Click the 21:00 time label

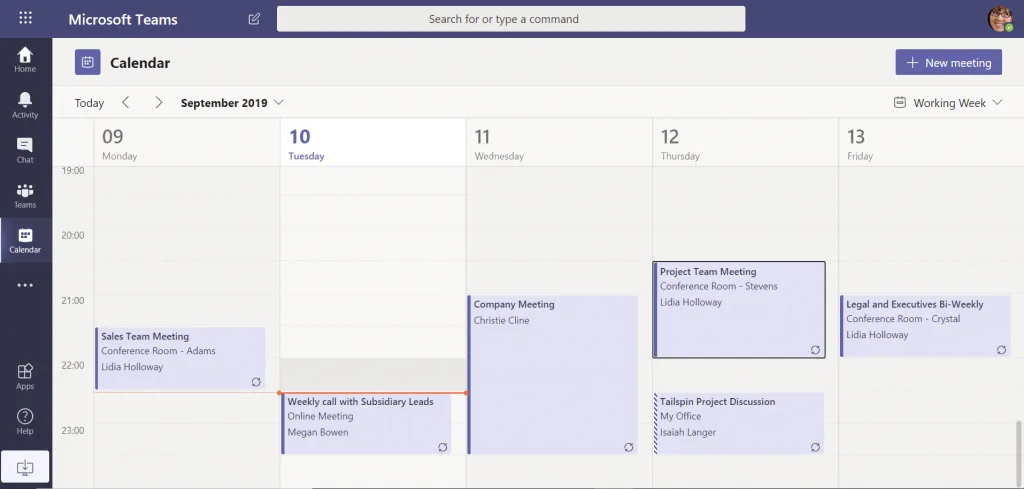pyautogui.click(x=72, y=300)
